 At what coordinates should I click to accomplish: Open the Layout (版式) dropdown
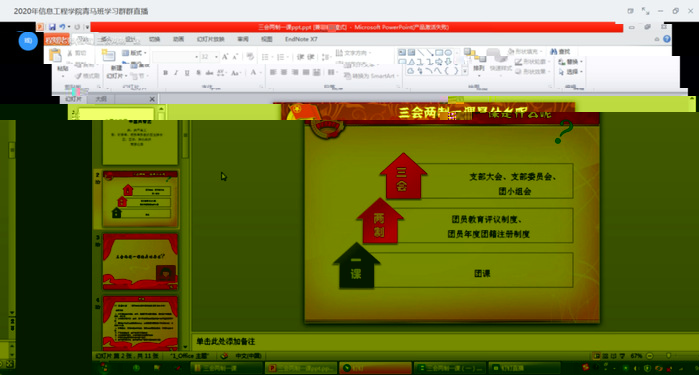click(135, 53)
